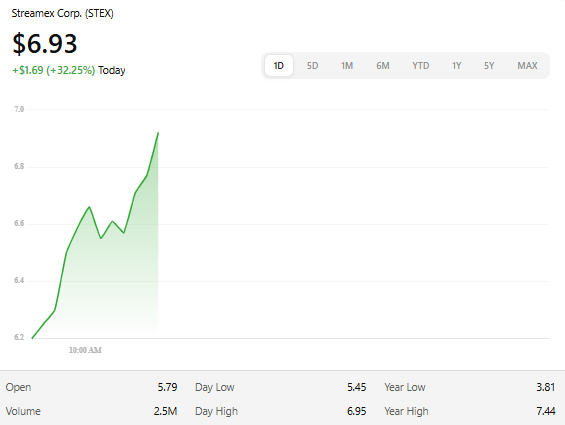Click the latest peak of the price line
The image size is (565, 425).
tap(158, 133)
